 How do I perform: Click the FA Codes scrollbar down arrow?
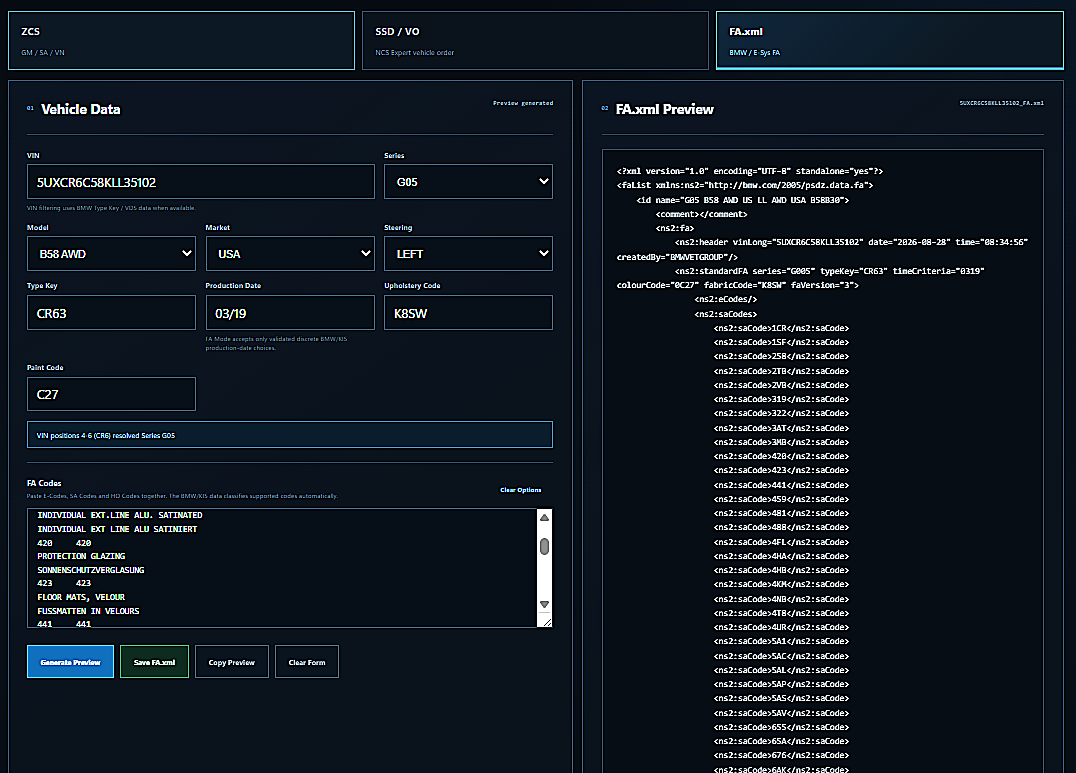[544, 605]
